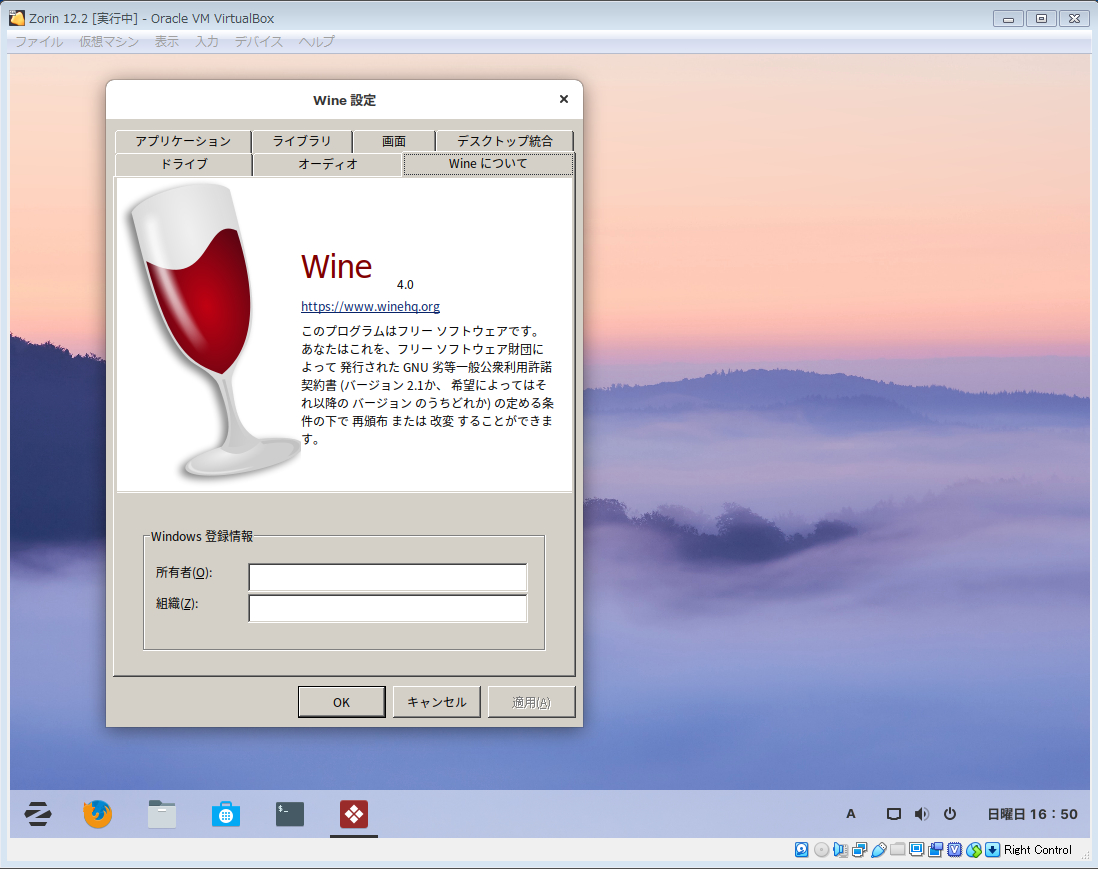This screenshot has width=1098, height=869.
Task: Open the オーディオ tab
Action: pyautogui.click(x=328, y=164)
